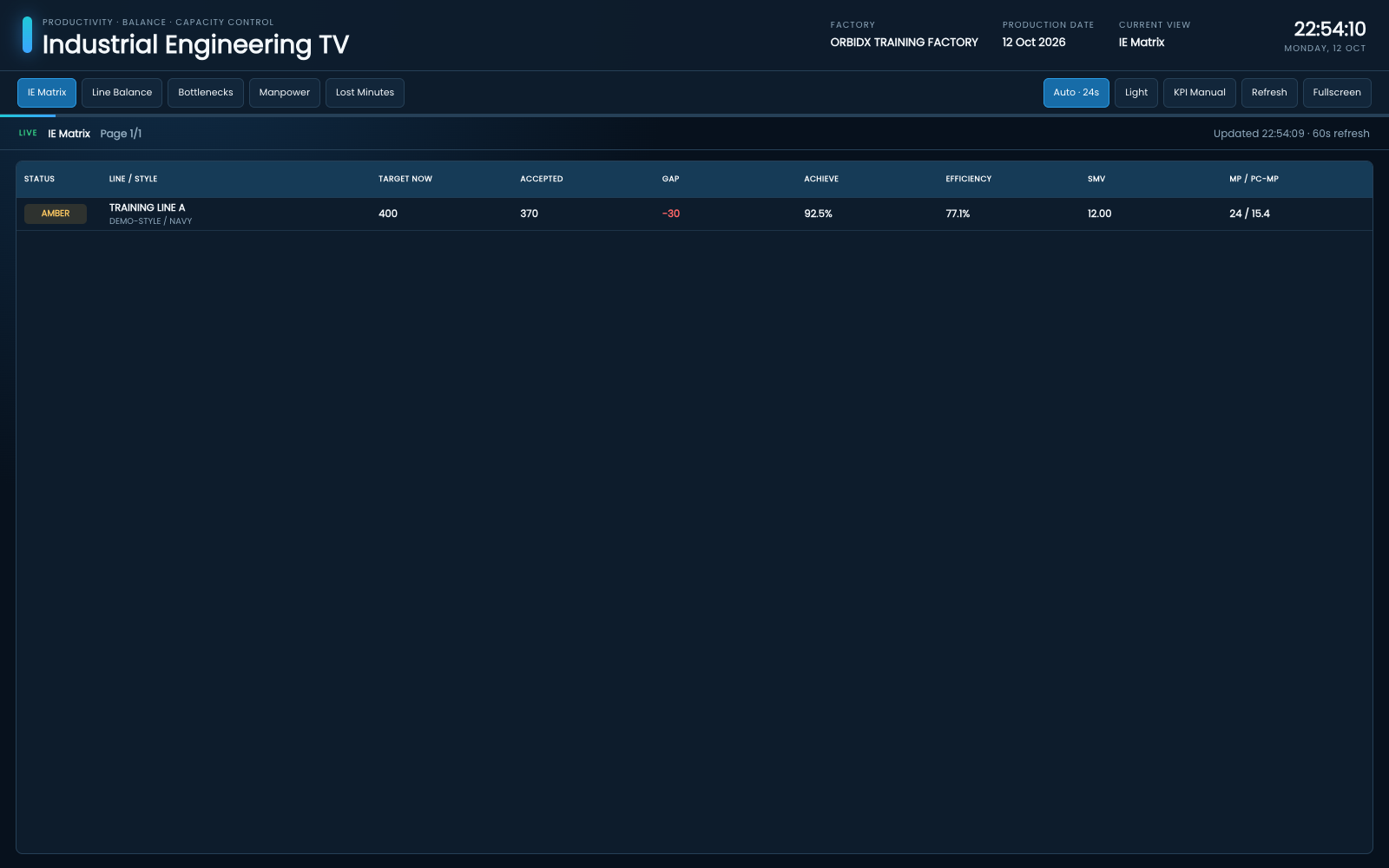Click the MP / PC-MP column header
Screen dimensions: 1389x868
(x=1254, y=179)
